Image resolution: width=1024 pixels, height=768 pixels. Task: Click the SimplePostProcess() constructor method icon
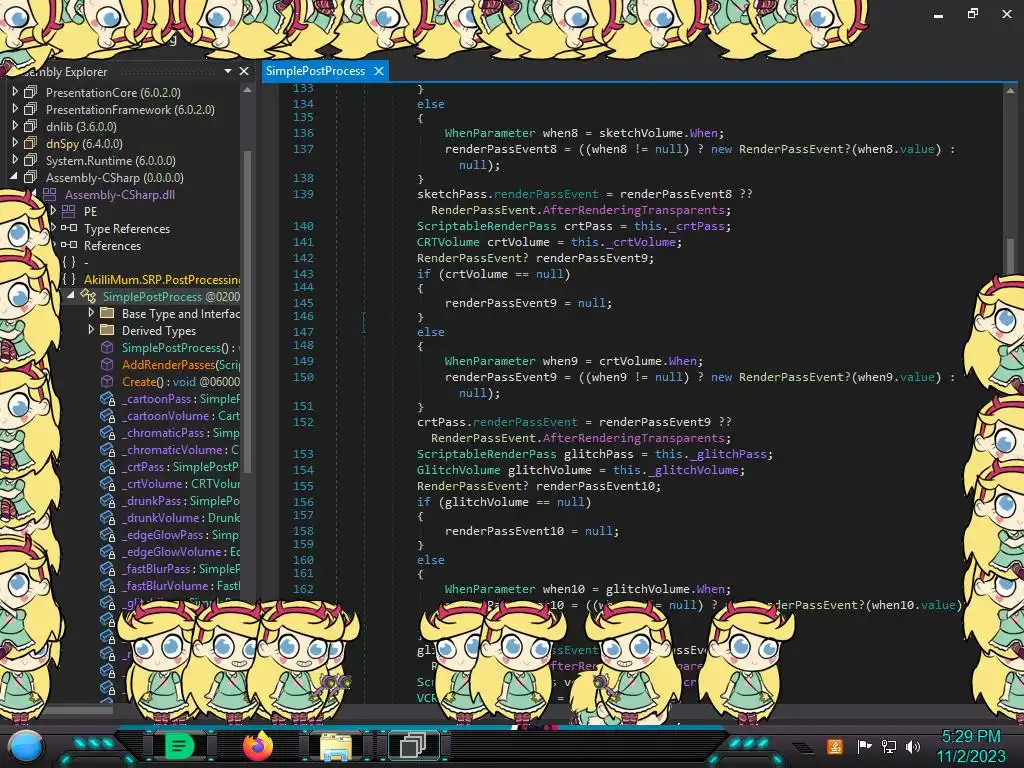[x=107, y=347]
